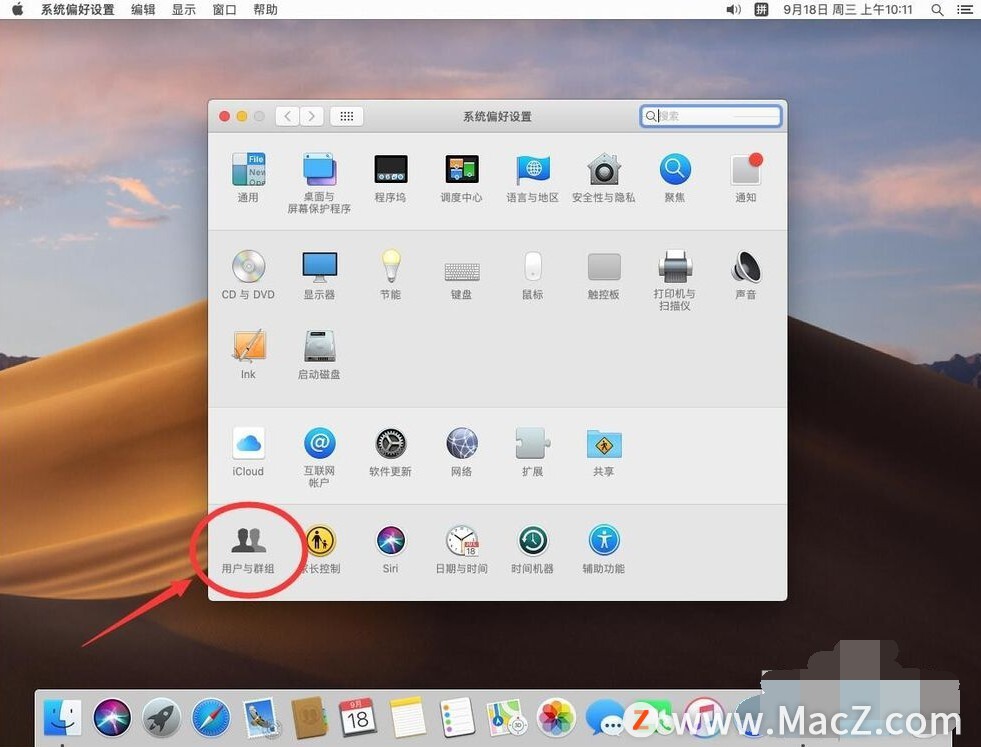Open 家长控制 (Parental Controls) pane
981x747 pixels.
coord(320,549)
